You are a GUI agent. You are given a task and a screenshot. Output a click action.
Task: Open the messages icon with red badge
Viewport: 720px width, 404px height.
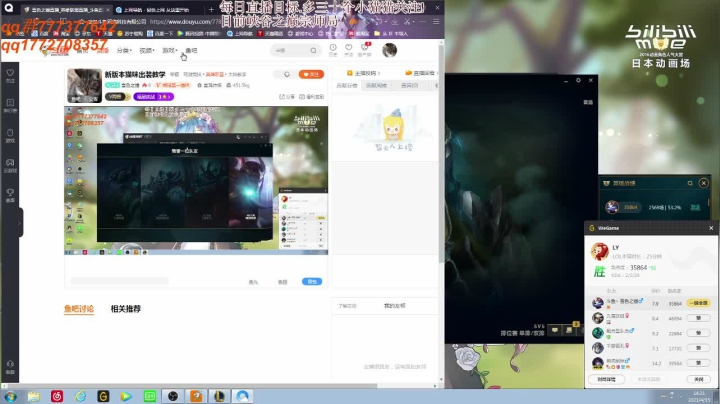(365, 50)
